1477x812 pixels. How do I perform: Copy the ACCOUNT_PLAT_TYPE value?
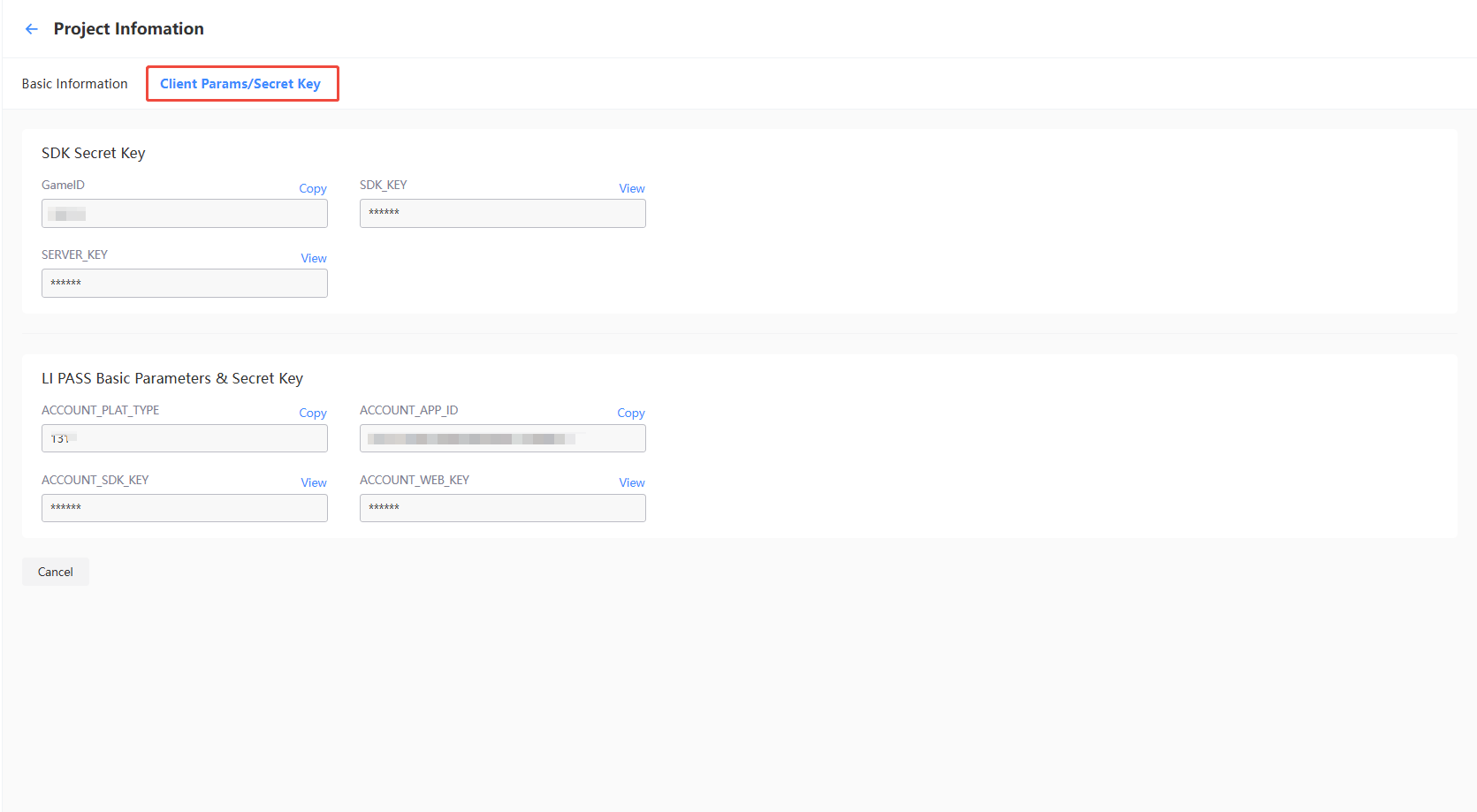[x=312, y=413]
